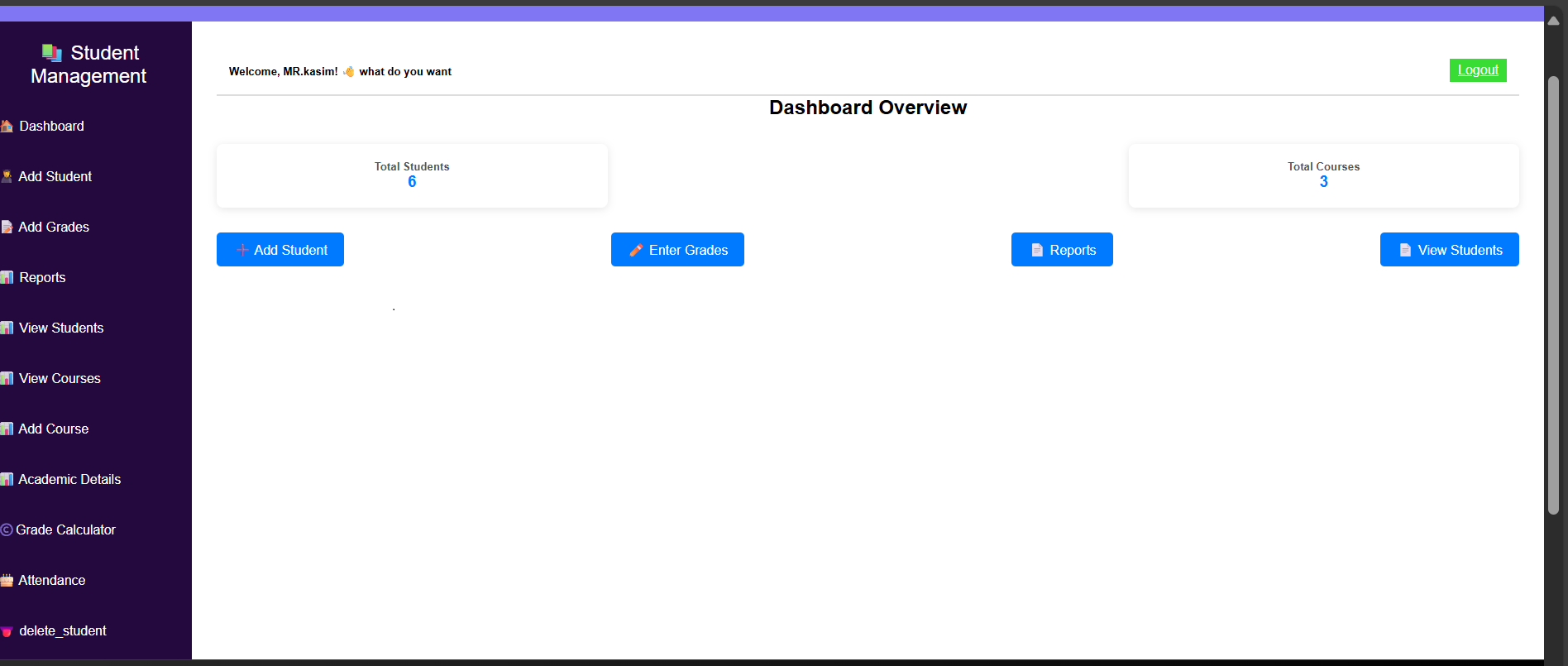The image size is (1568, 666).
Task: Click the plus icon on Add Student button
Action: [242, 250]
